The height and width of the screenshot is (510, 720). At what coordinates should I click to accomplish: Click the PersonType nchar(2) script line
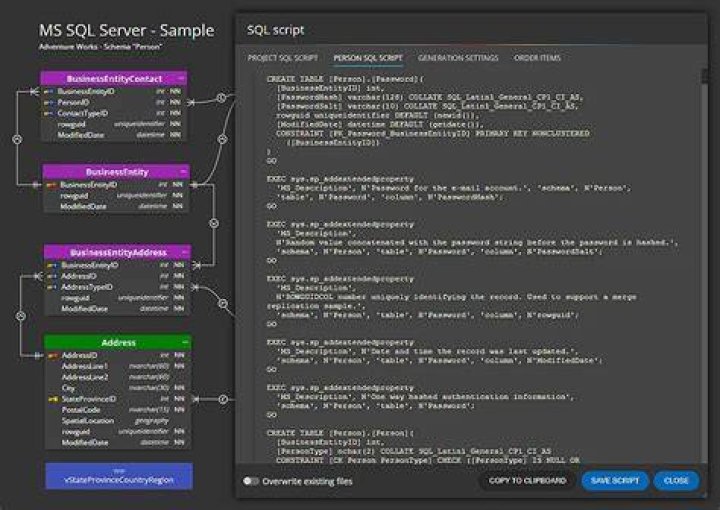414,451
